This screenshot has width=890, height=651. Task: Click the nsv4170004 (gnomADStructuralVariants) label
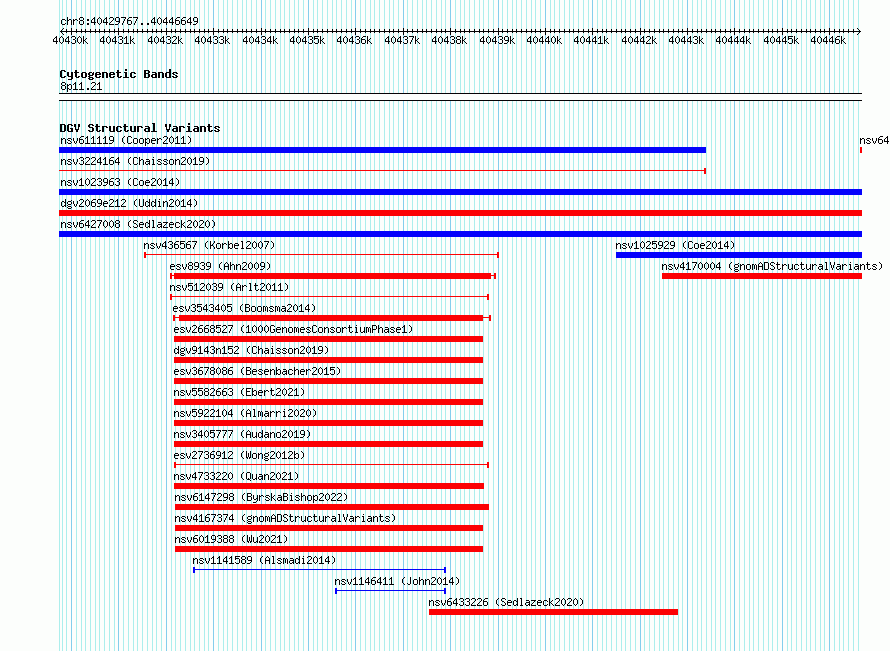[x=772, y=266]
